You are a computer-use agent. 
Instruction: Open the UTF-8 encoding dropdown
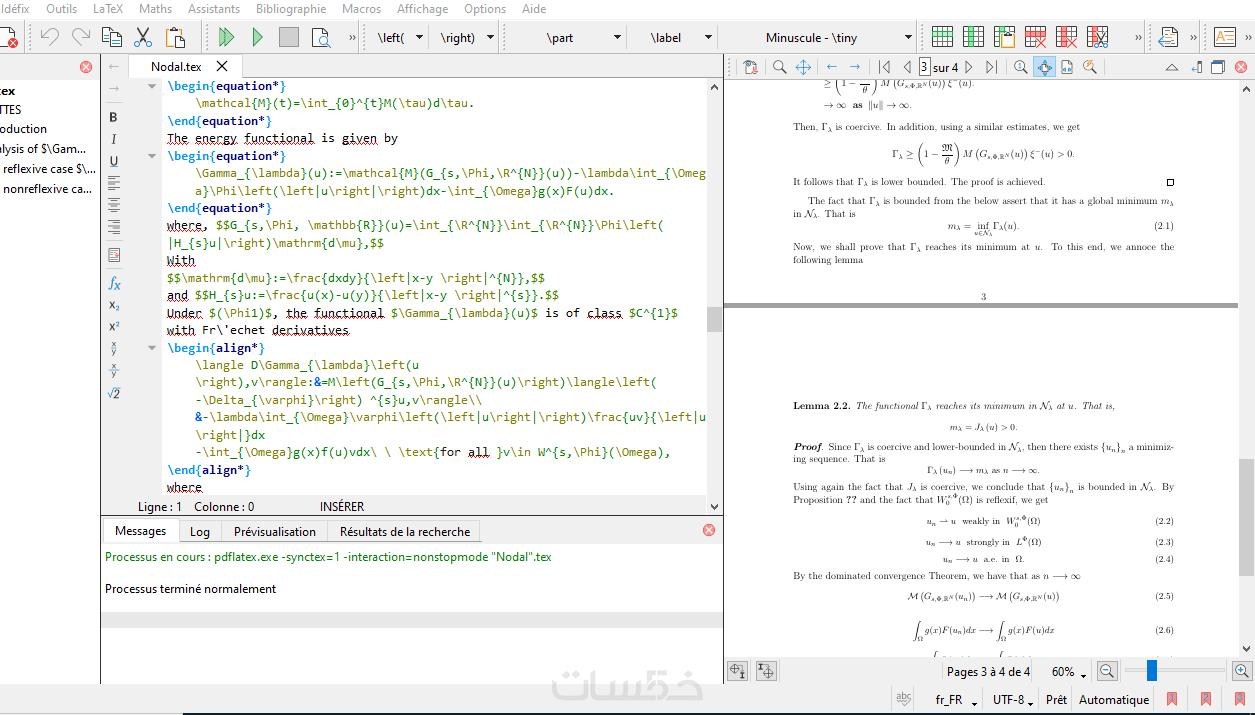[1013, 700]
